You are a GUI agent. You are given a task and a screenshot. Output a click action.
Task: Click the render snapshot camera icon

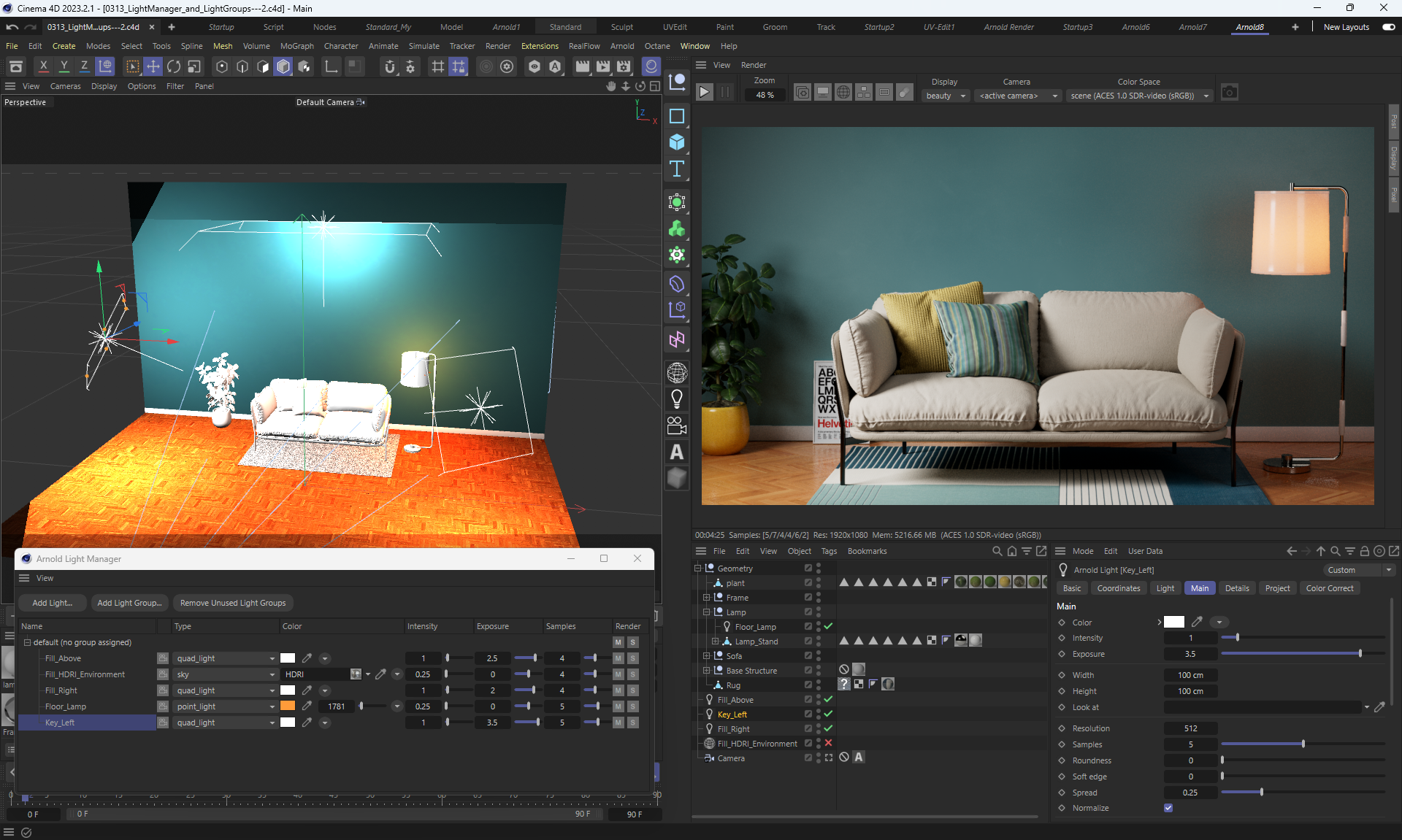(1230, 93)
